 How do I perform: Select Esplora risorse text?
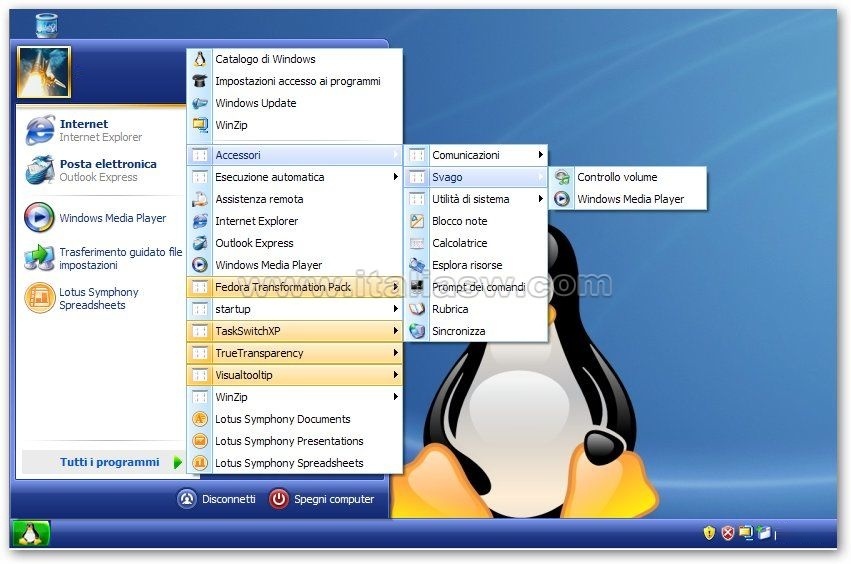pos(467,265)
